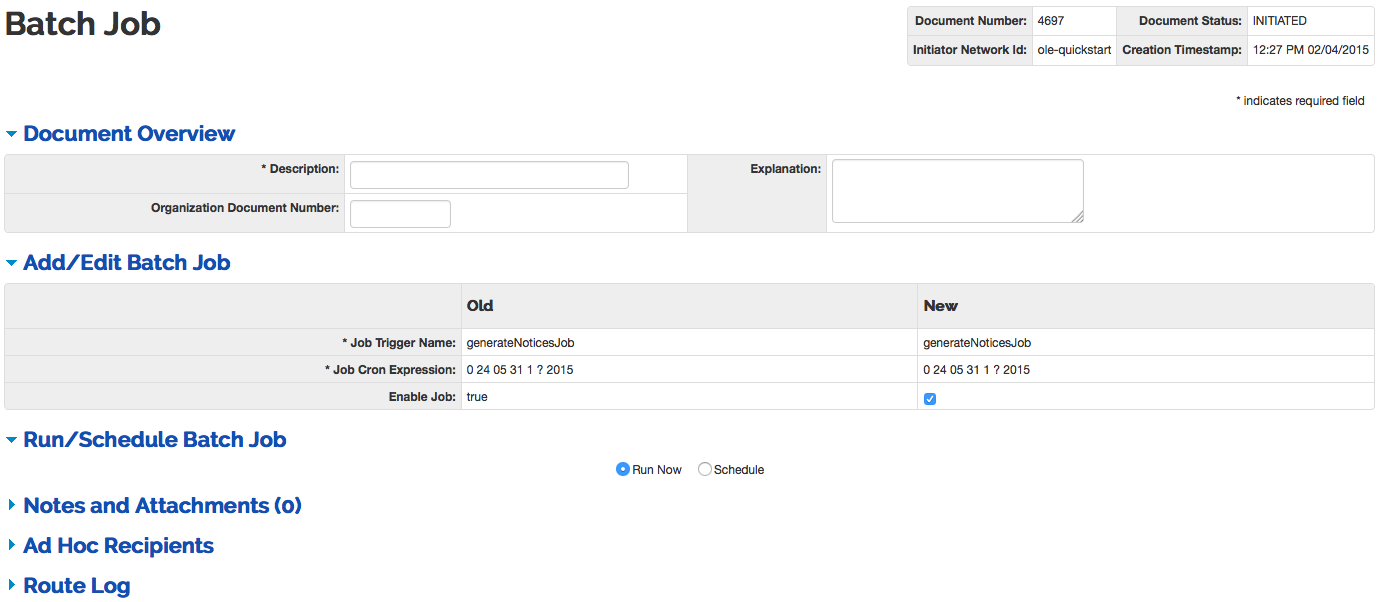Click the arrow icon beside Run/Schedule Batch Job

coord(12,440)
